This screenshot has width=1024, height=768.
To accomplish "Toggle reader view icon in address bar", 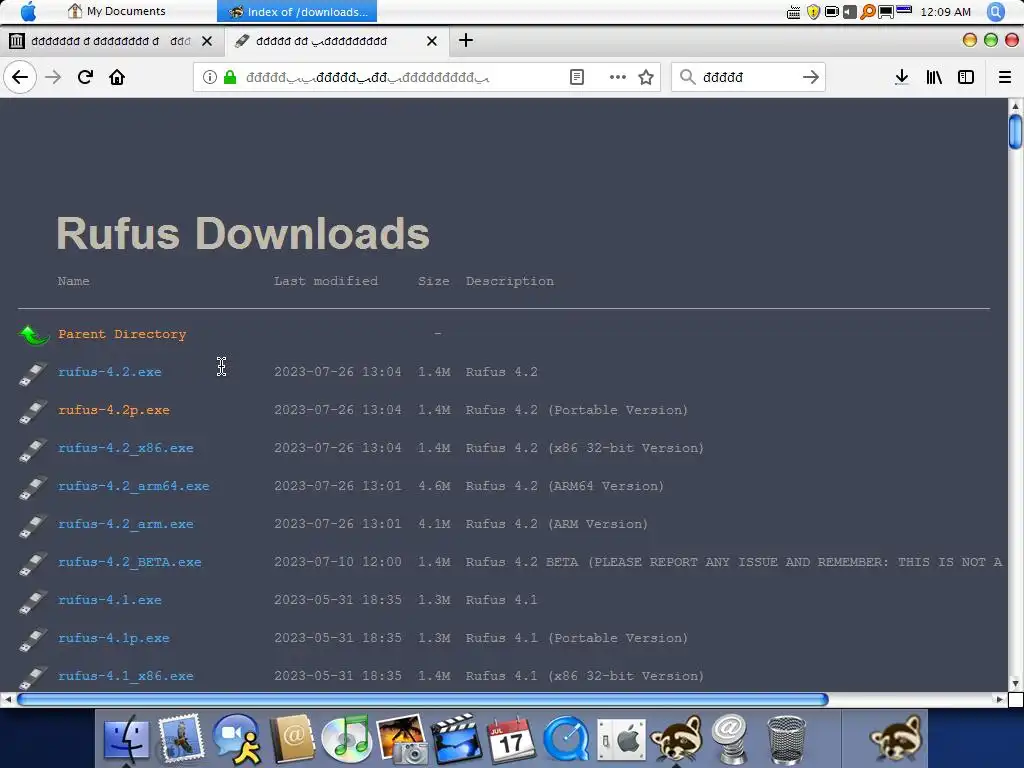I will tap(577, 77).
